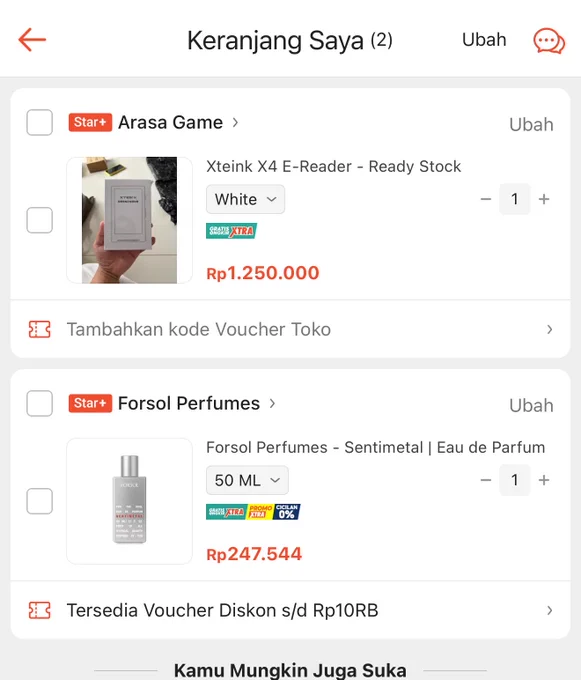The image size is (581, 680).
Task: Open the White color variant dropdown
Action: coord(245,199)
